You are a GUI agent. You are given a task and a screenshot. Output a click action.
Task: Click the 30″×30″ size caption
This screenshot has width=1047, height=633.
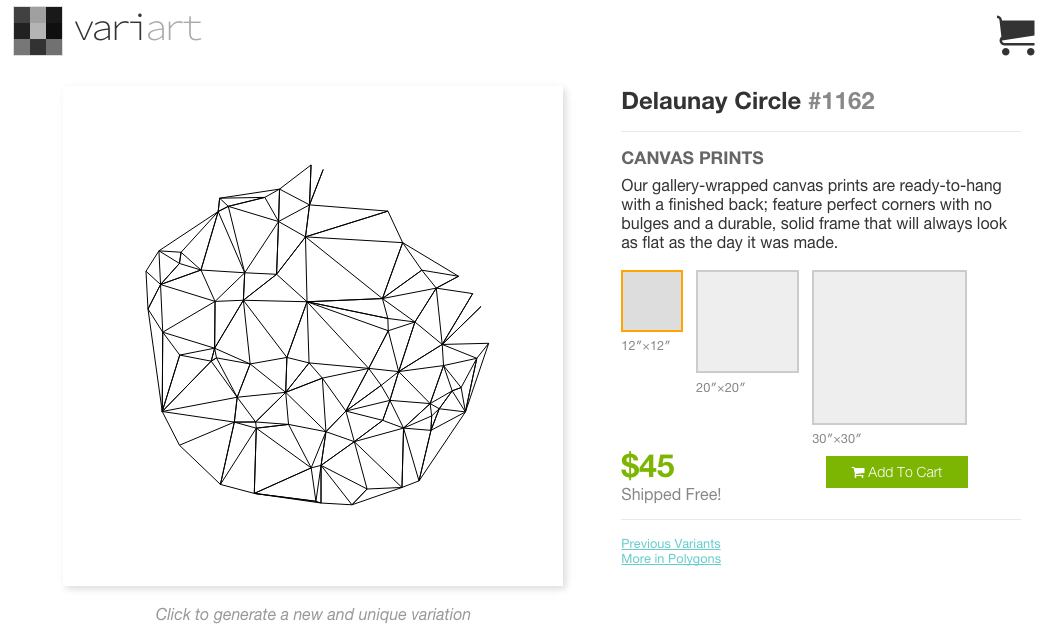(836, 439)
